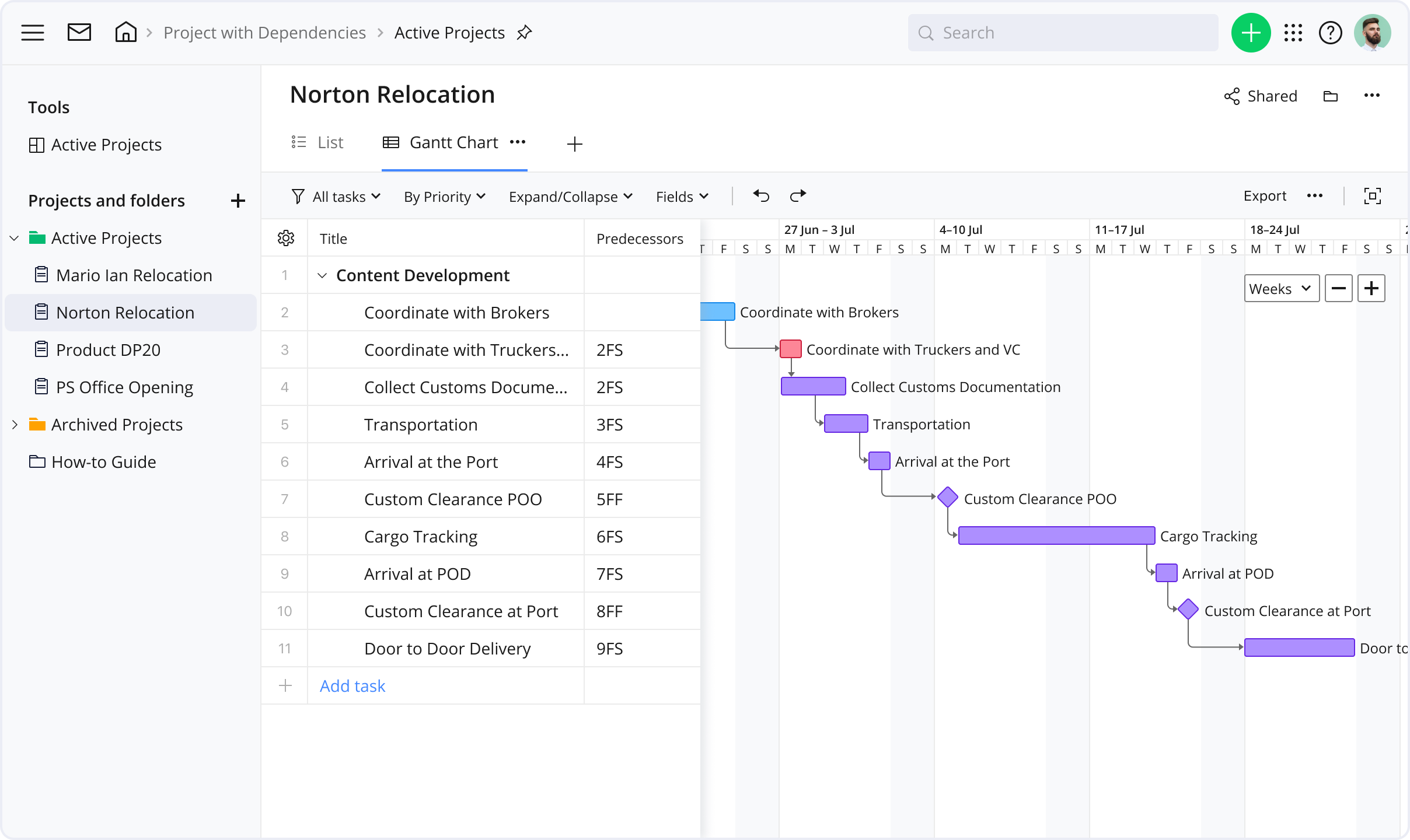
Task: Click the Weeks zoom level dropdown
Action: [1280, 288]
